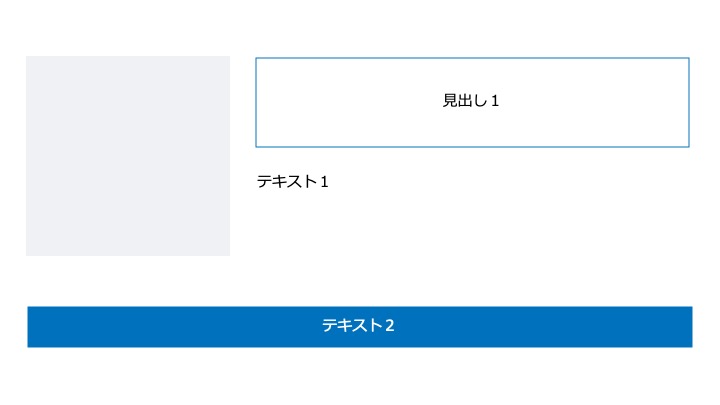Click the 見出し1 heading text

coord(470,101)
